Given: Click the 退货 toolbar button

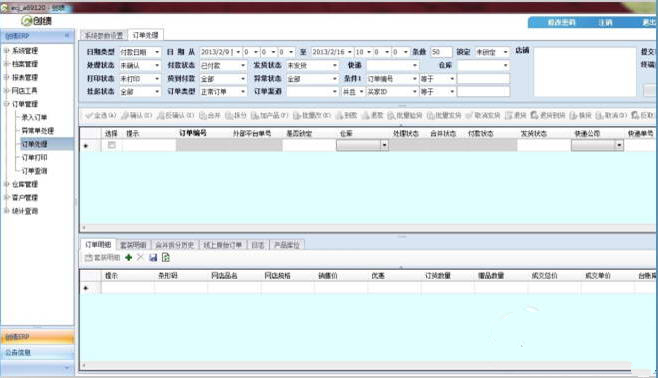Looking at the screenshot, I should click(x=516, y=115).
